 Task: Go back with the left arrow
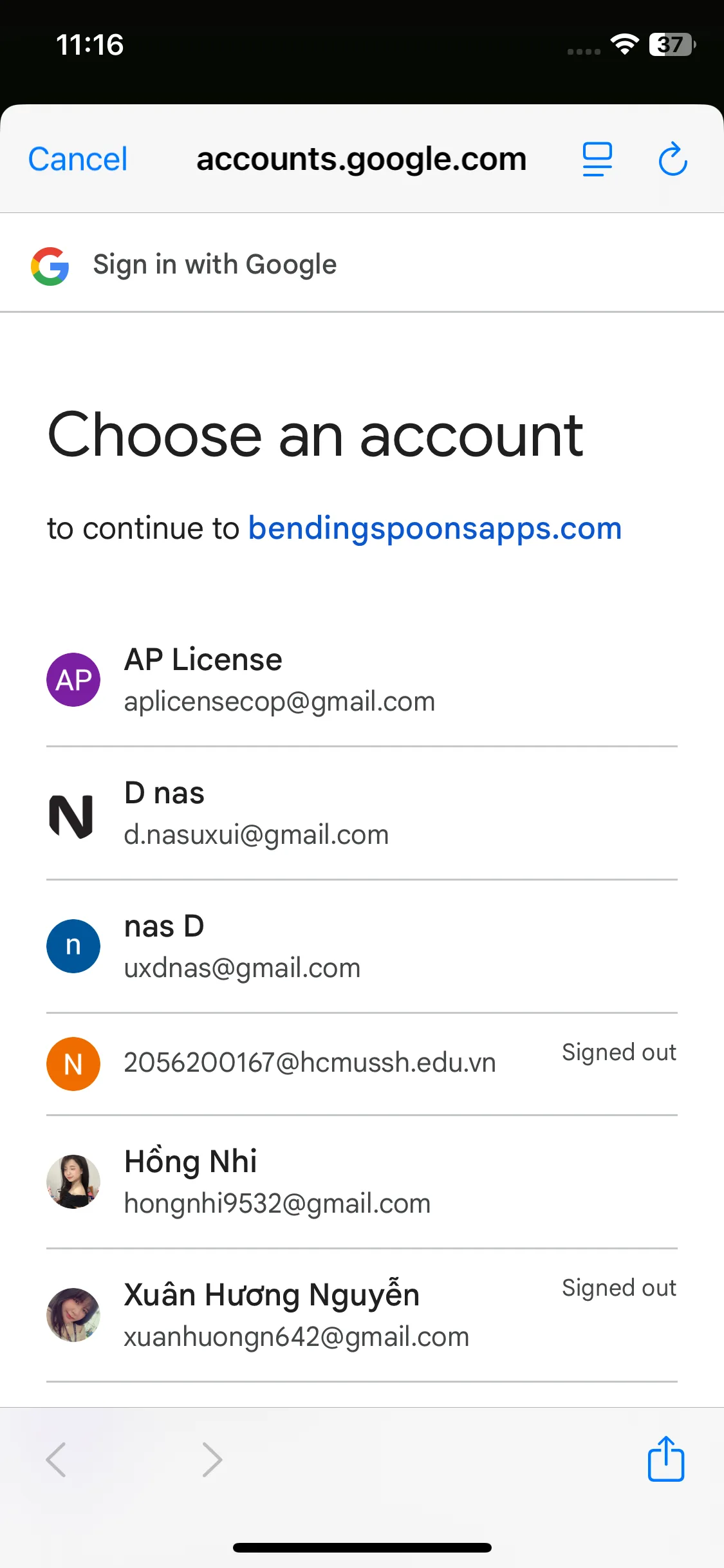pos(57,1459)
